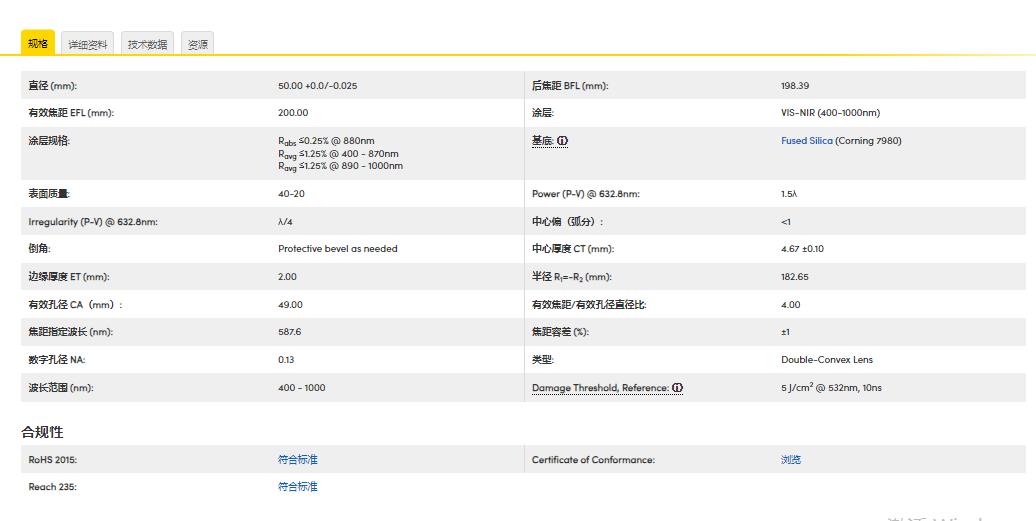Screen dimensions: 1036x521
Task: Click the 中心偏（弧分） label
Action: [x=568, y=222]
